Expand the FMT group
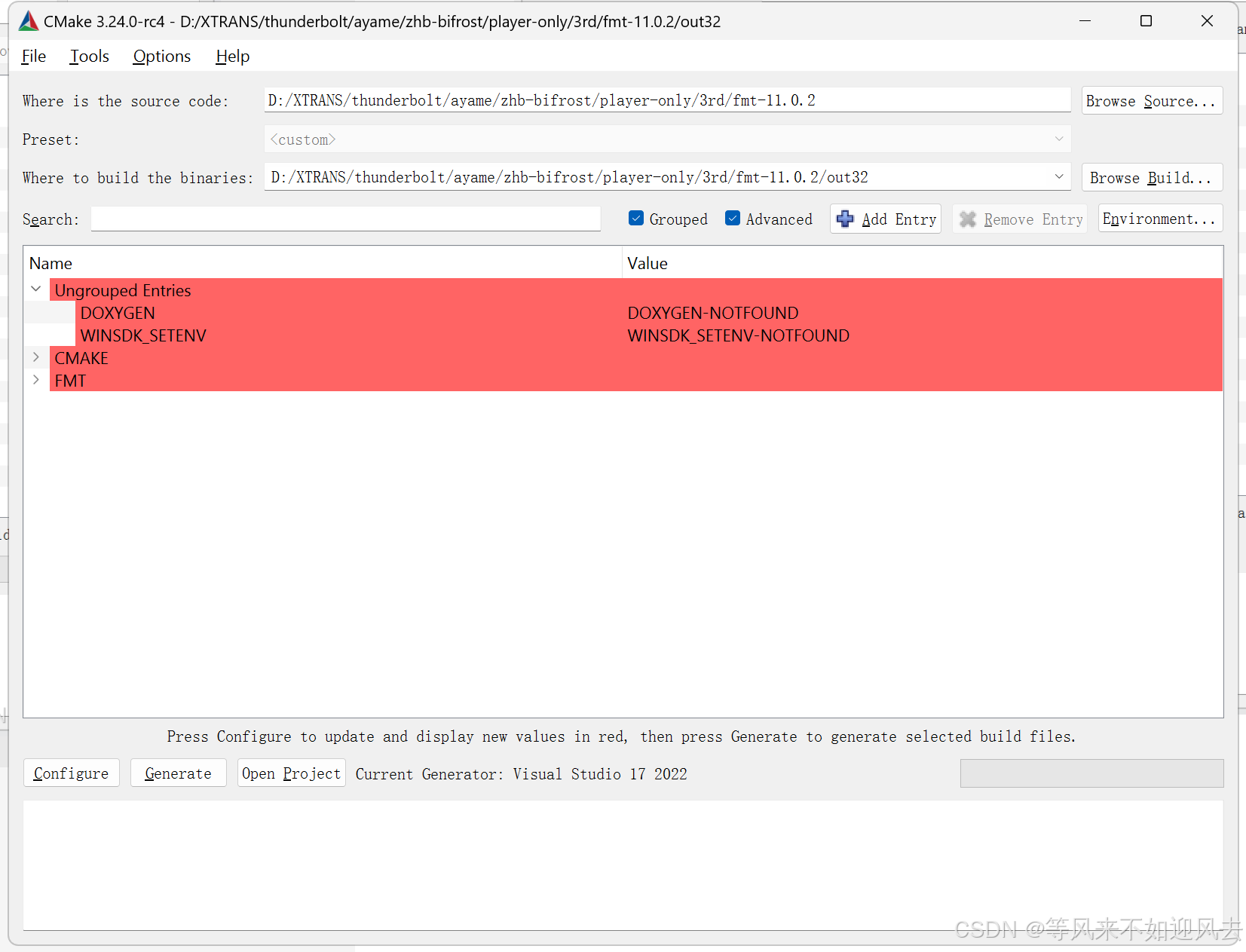Viewport: 1246px width, 952px height. pos(35,380)
